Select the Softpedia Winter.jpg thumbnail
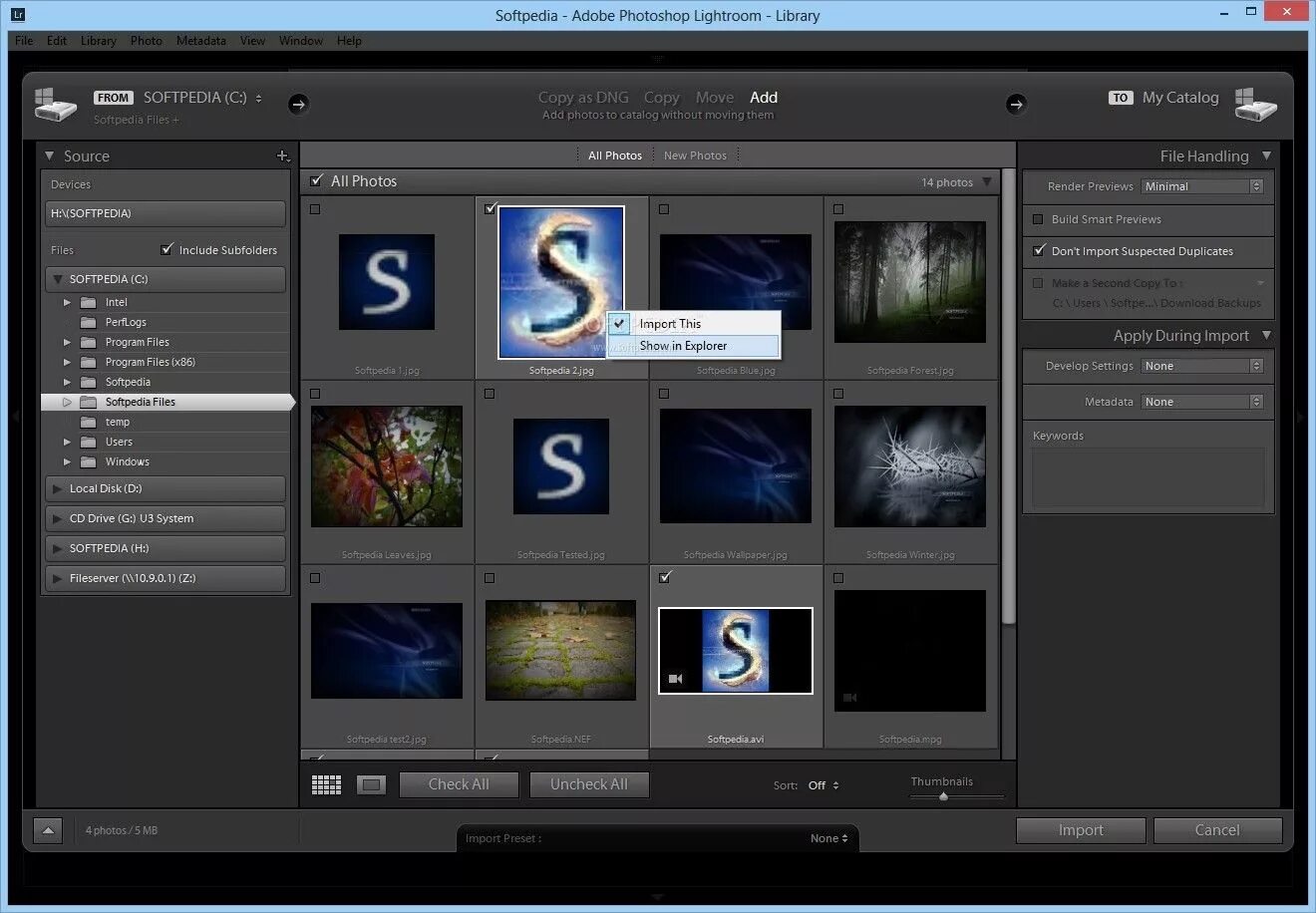1316x913 pixels. (x=910, y=466)
